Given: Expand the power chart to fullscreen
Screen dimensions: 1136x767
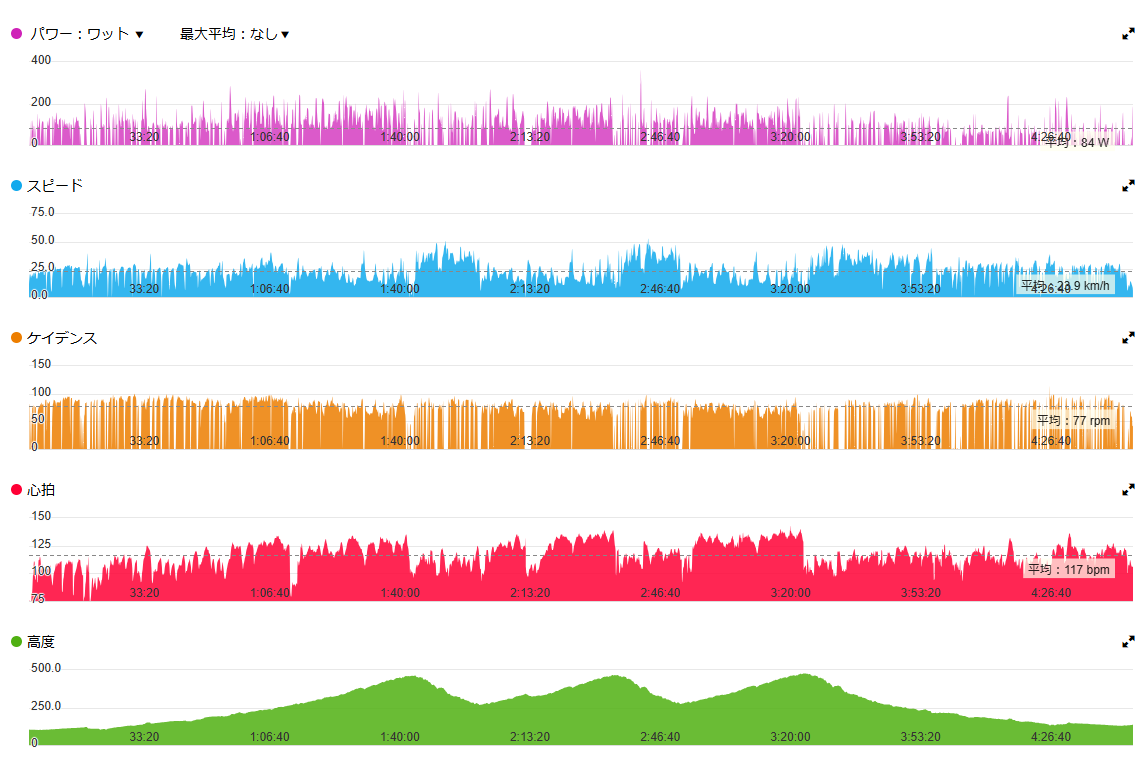Looking at the screenshot, I should pos(1127,33).
